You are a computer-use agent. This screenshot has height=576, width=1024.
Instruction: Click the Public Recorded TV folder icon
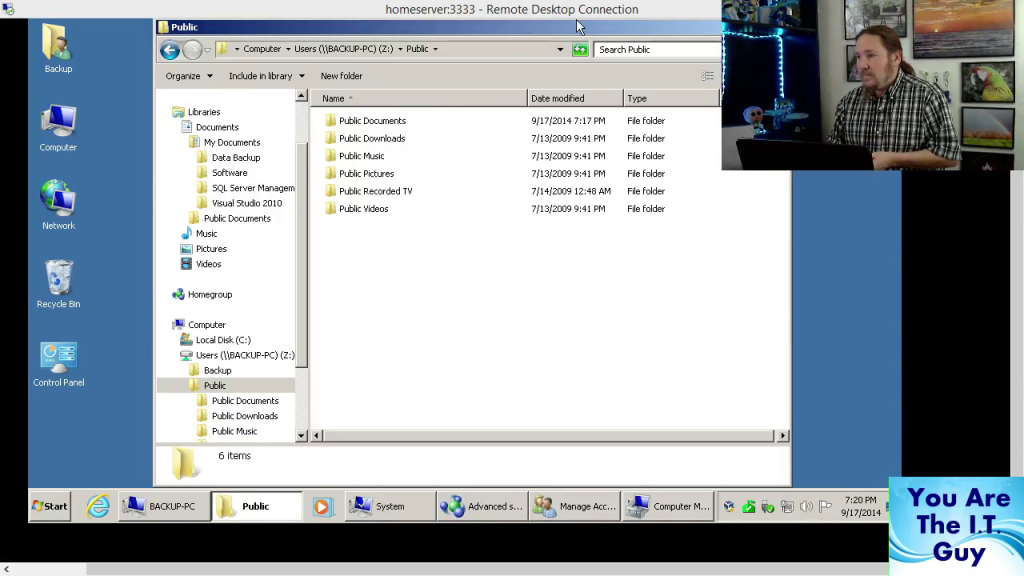pos(330,191)
